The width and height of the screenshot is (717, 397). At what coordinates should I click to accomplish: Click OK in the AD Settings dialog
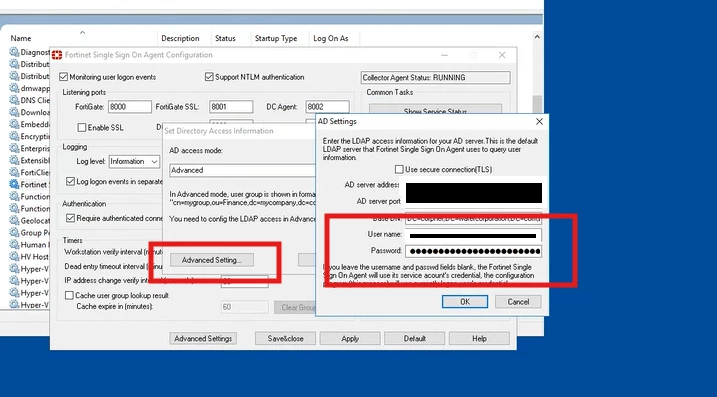coord(465,302)
